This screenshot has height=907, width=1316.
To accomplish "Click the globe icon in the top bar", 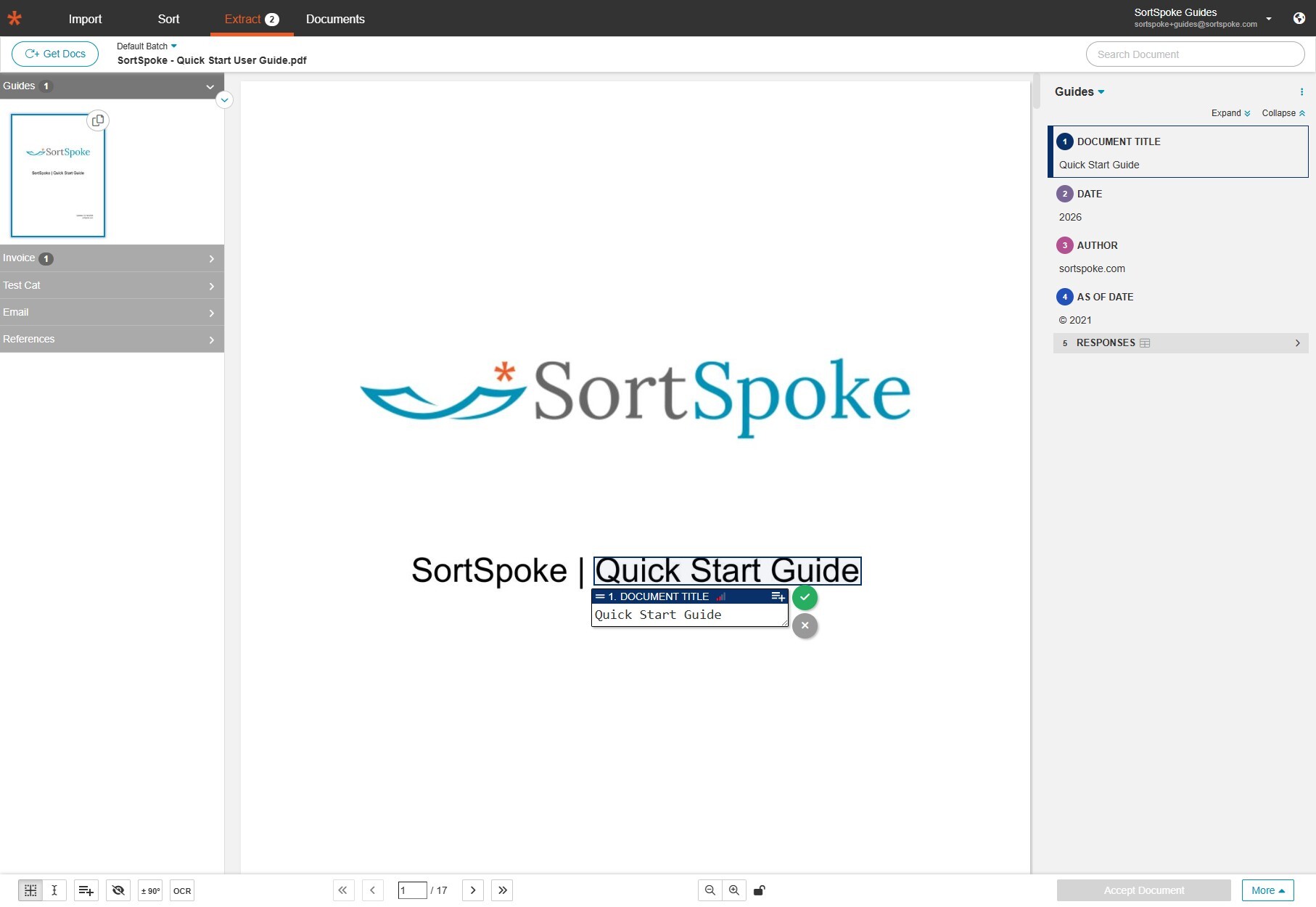I will point(1298,18).
